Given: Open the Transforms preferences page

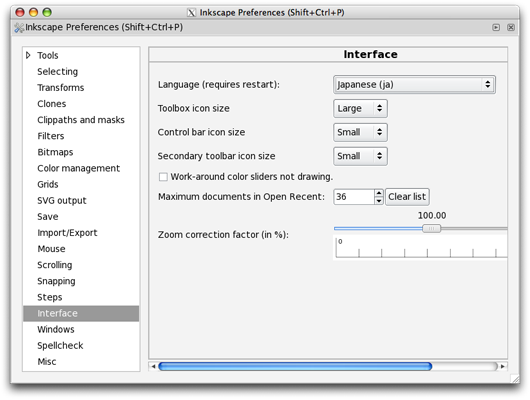Looking at the screenshot, I should pos(61,88).
